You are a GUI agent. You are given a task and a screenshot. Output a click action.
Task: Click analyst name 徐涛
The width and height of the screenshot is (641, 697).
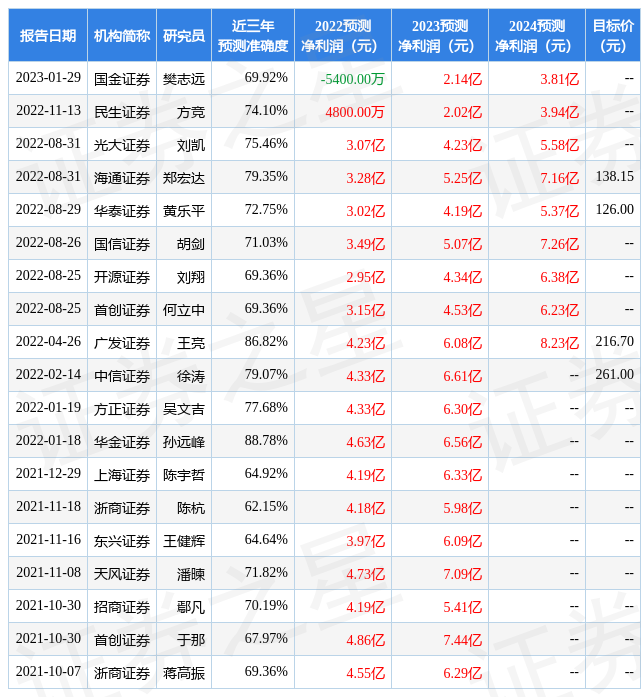[191, 376]
